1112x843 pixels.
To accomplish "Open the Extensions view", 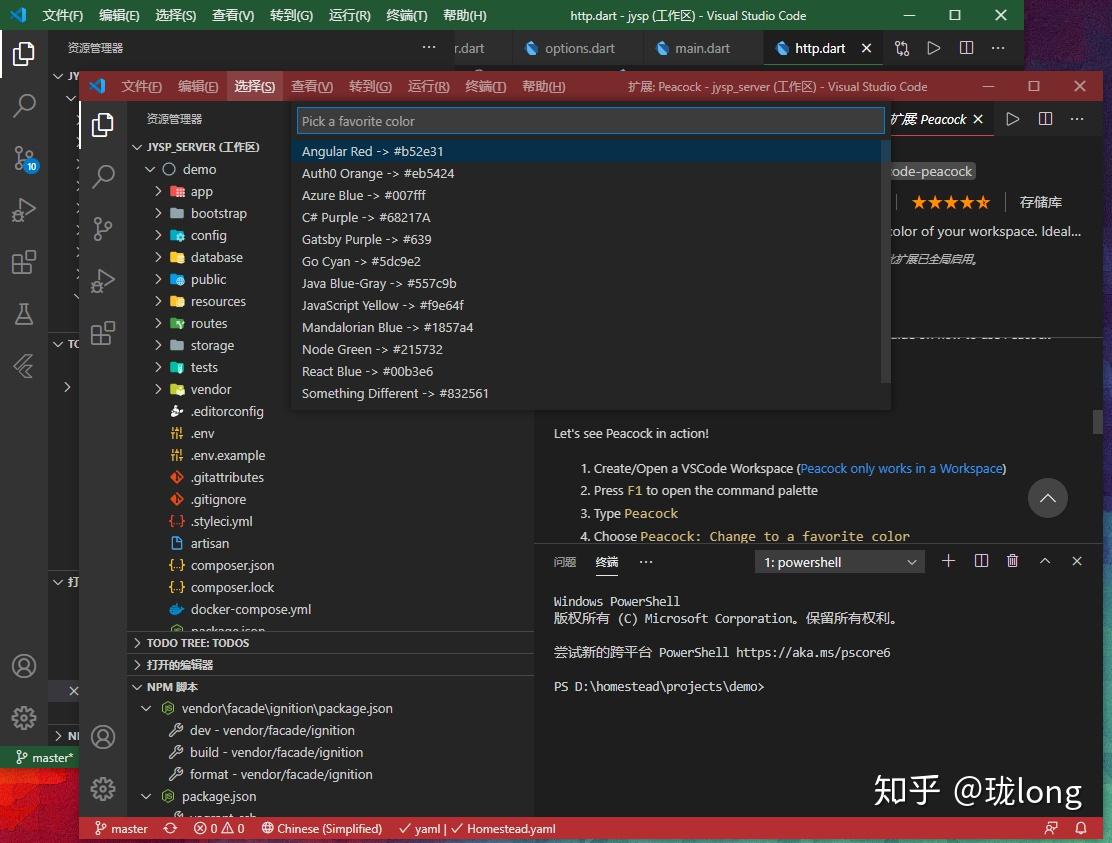I will coord(23,262).
